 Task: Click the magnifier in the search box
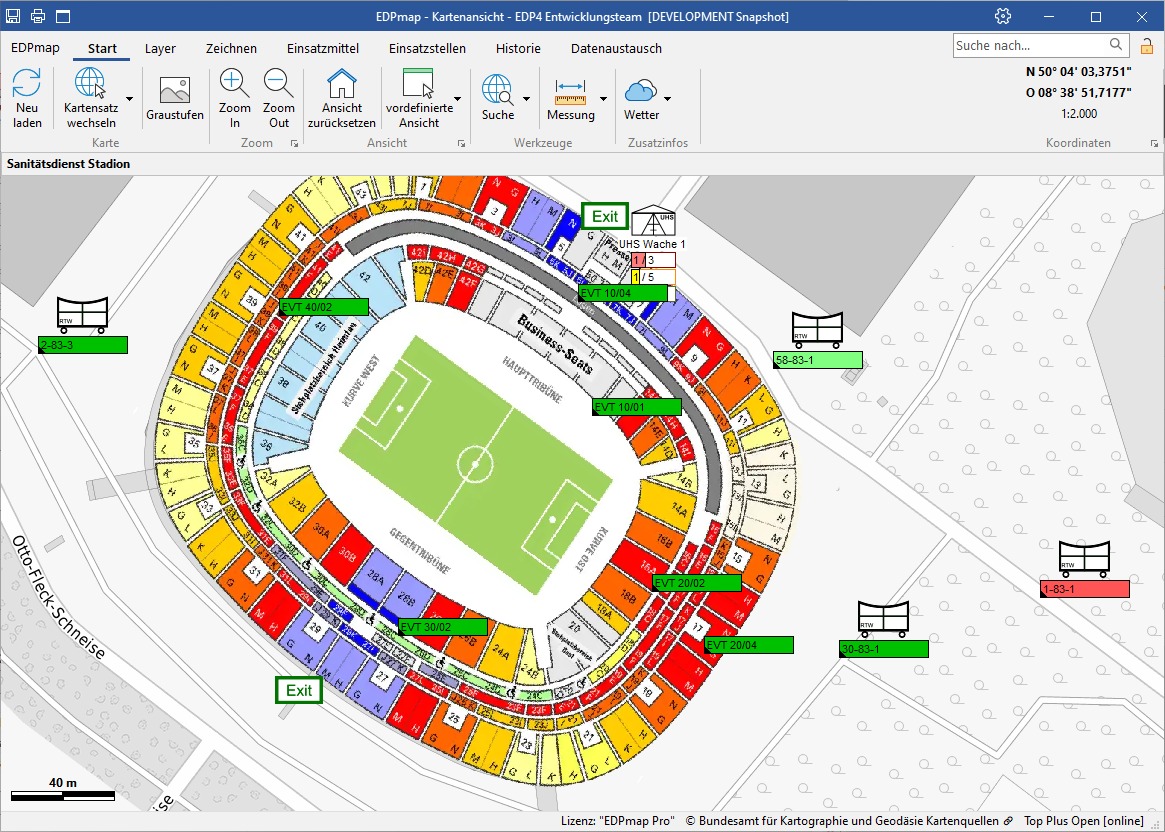1116,45
